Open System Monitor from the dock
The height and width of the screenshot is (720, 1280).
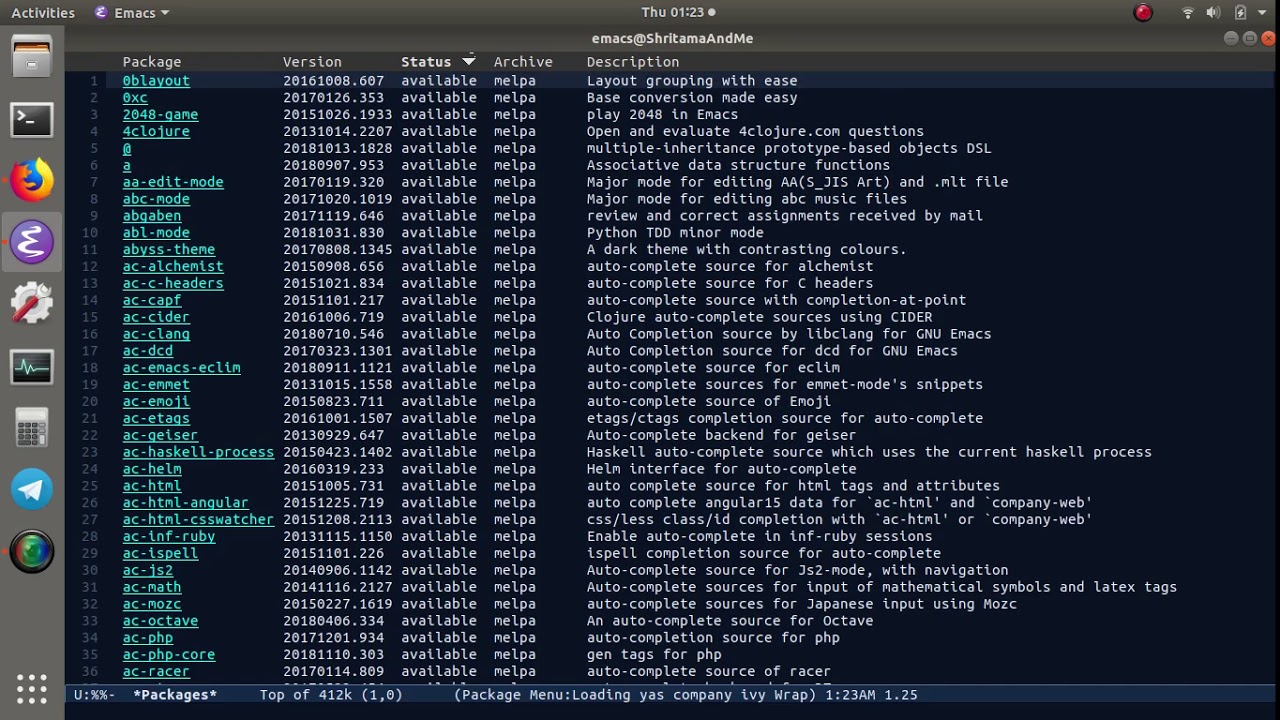click(x=32, y=367)
